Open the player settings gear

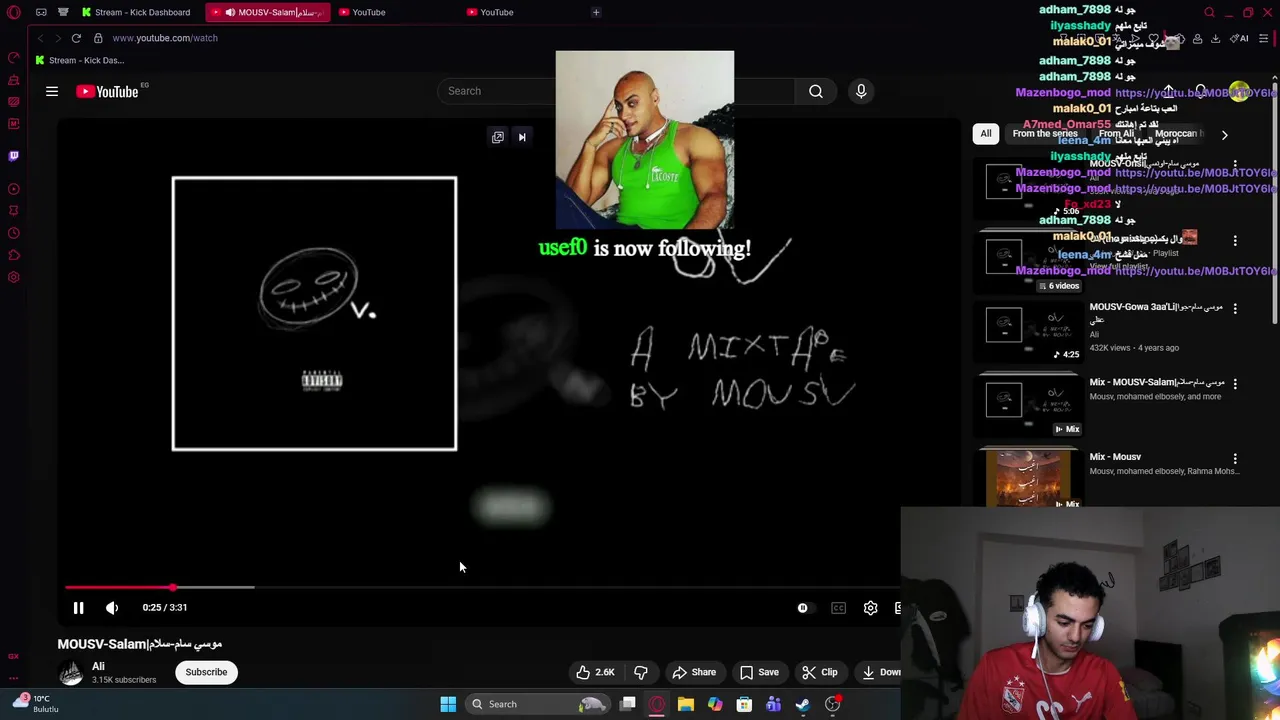point(870,607)
